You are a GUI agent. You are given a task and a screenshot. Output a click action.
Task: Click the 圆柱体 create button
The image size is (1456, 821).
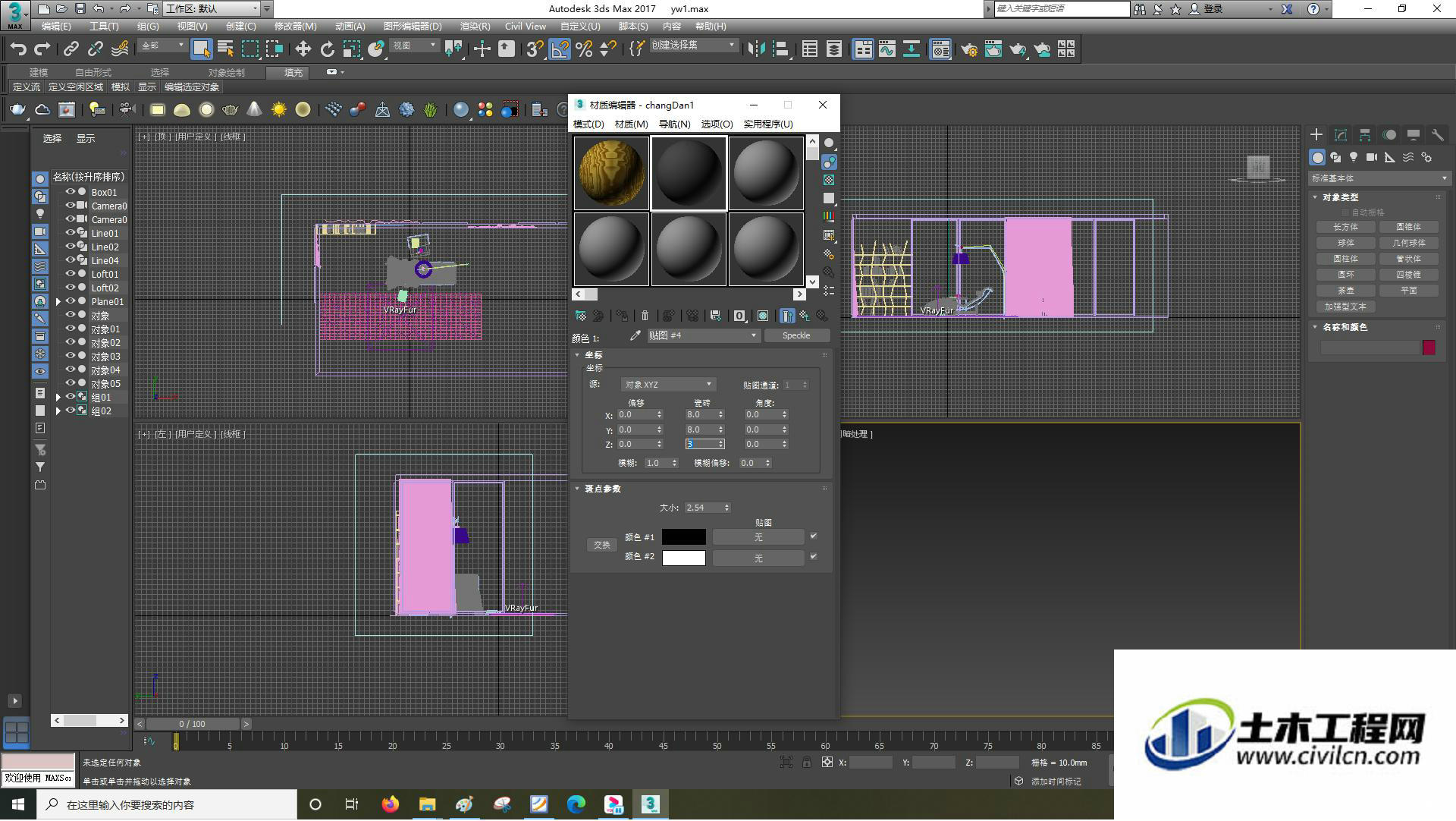[x=1346, y=259]
